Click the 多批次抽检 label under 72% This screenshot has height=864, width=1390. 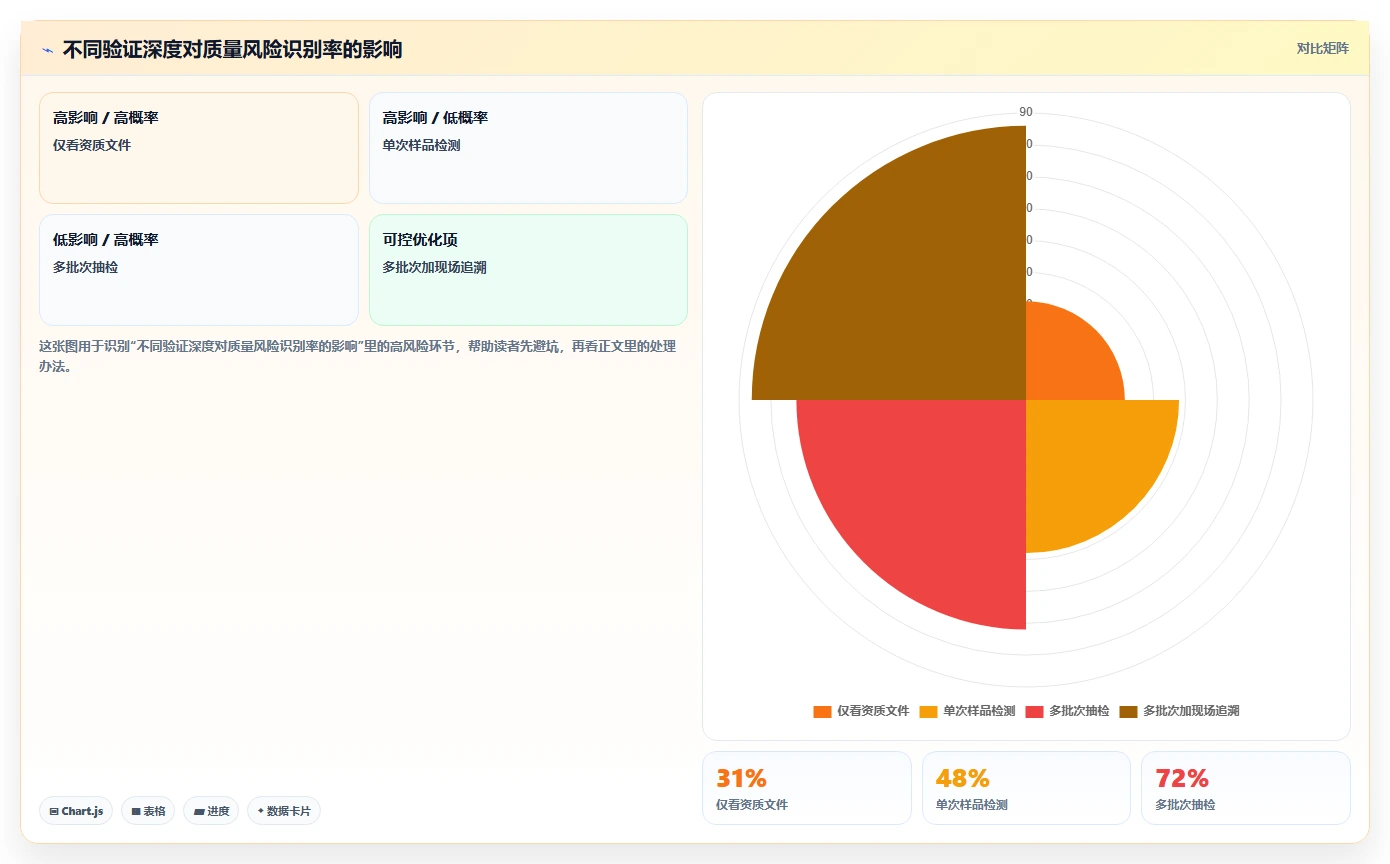click(1185, 804)
